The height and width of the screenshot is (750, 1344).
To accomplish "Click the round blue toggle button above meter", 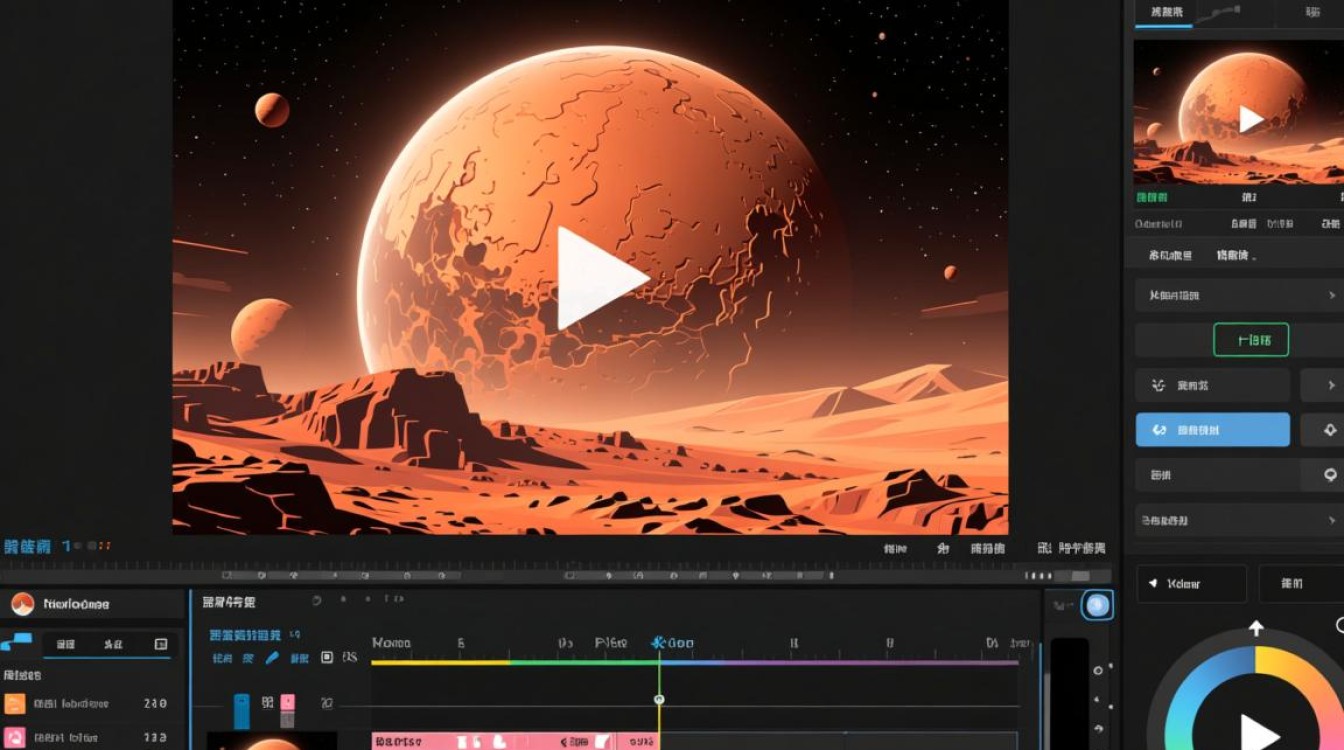I will (1097, 605).
